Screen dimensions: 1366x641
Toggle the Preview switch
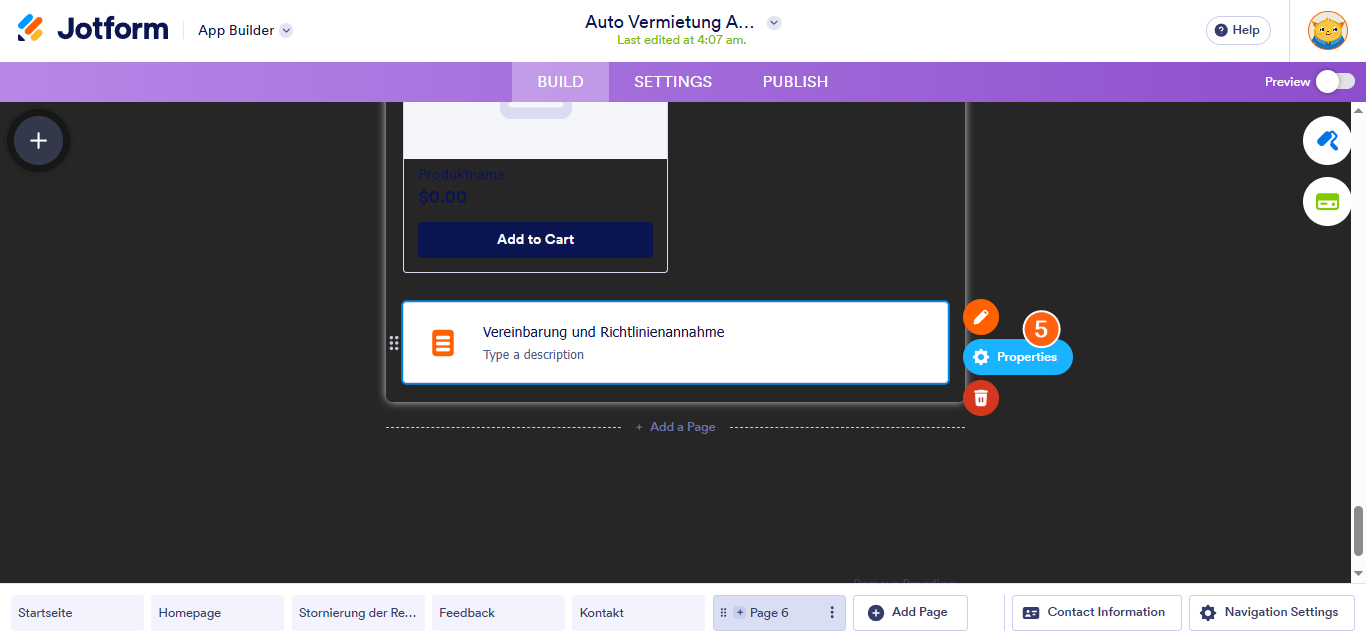coord(1335,82)
